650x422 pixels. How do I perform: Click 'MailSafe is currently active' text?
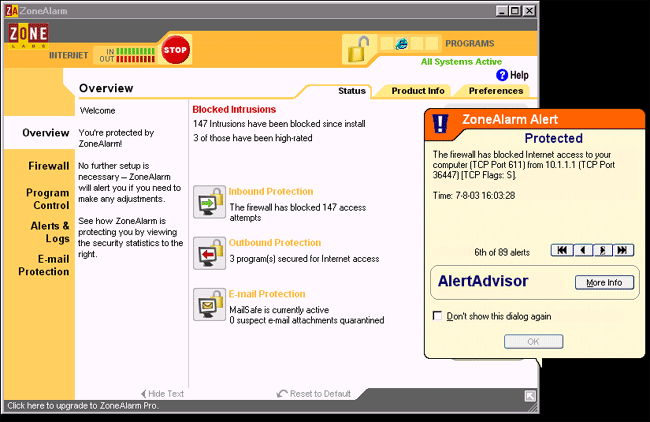(279, 310)
